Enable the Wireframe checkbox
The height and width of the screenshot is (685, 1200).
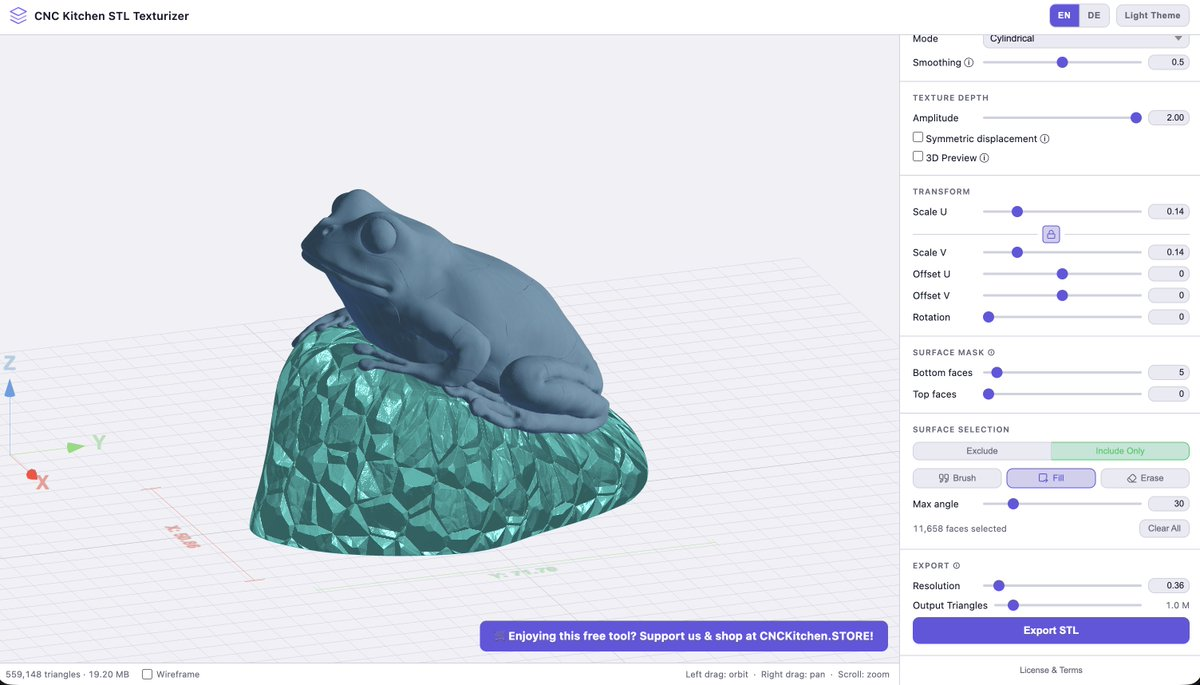[147, 674]
